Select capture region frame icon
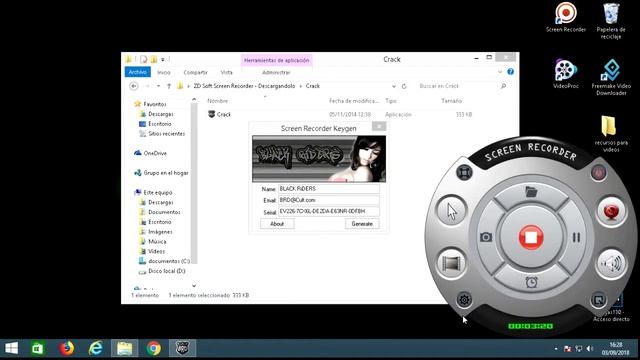The width and height of the screenshot is (640, 360). [464, 173]
